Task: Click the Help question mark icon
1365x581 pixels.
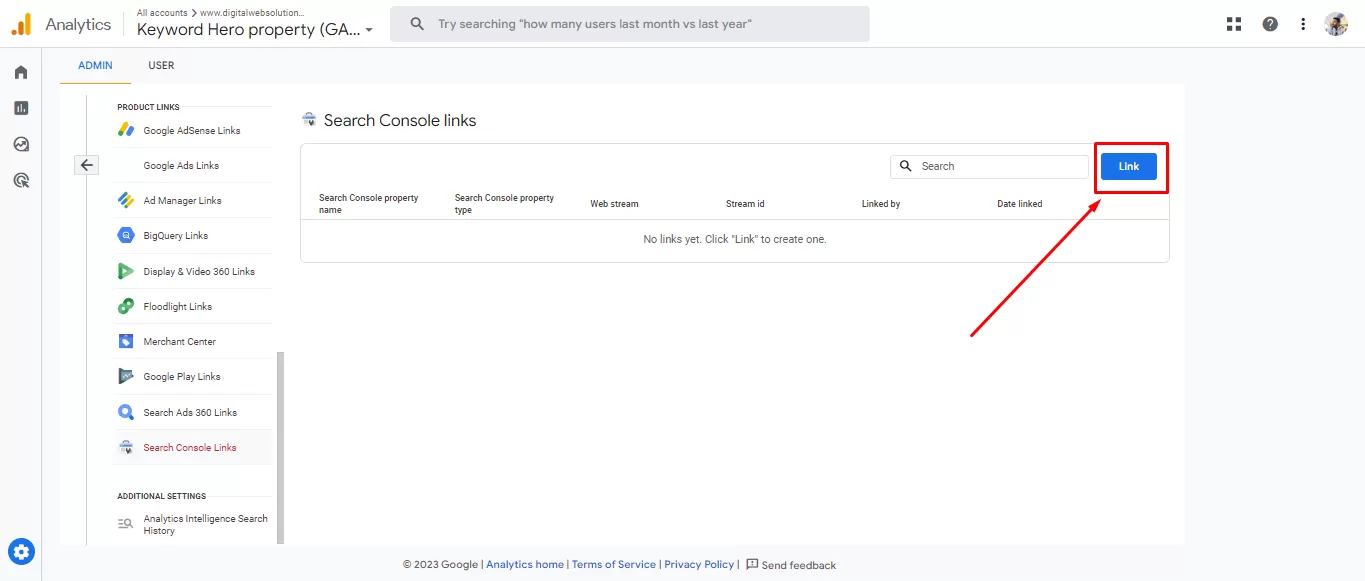Action: [1270, 24]
